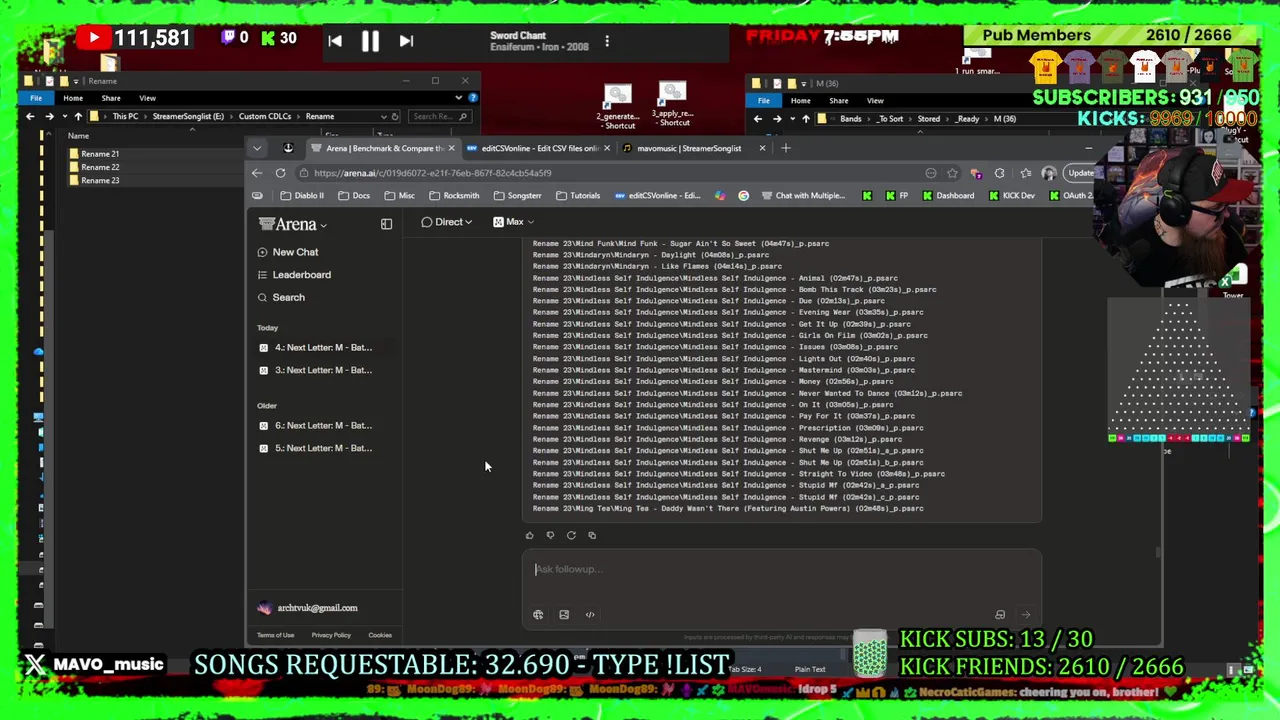Expand address bar history dropdown in Rename explorer
The image size is (1280, 720).
click(x=383, y=116)
